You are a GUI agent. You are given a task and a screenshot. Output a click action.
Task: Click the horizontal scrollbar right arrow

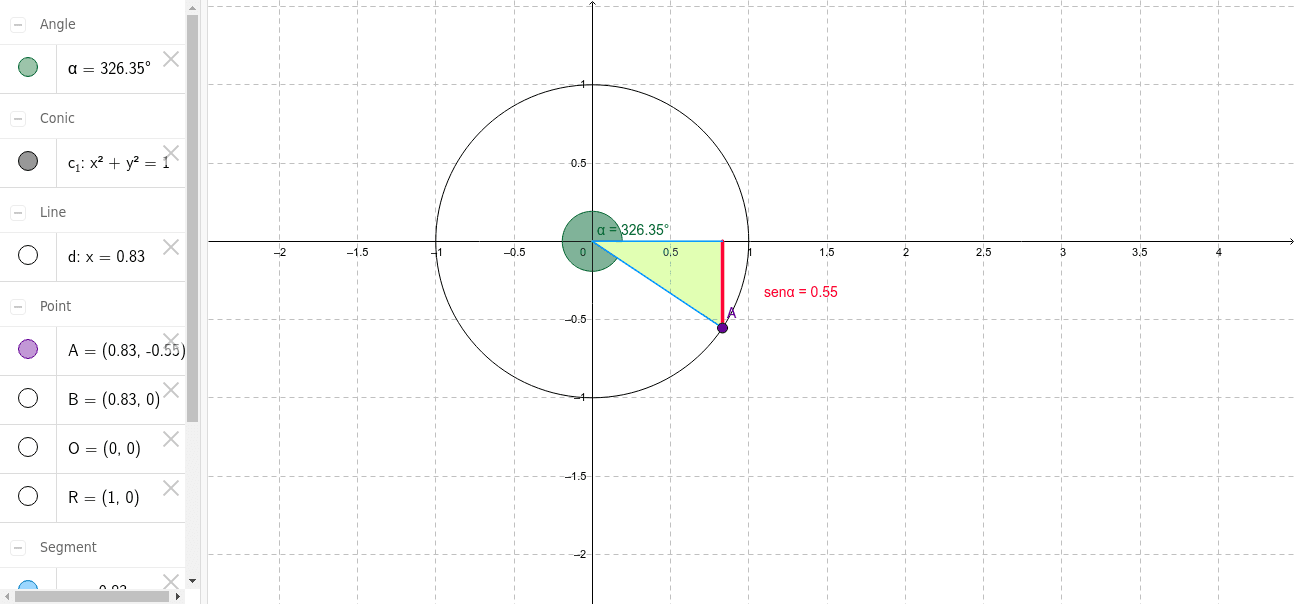(x=180, y=596)
